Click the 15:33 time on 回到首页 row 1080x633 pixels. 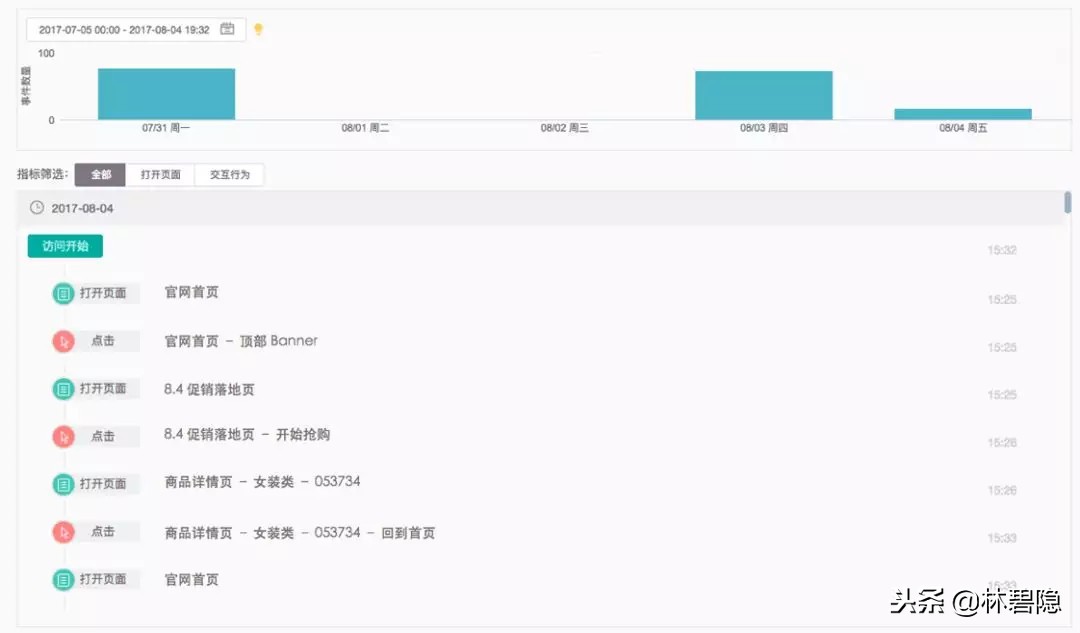coord(1001,538)
